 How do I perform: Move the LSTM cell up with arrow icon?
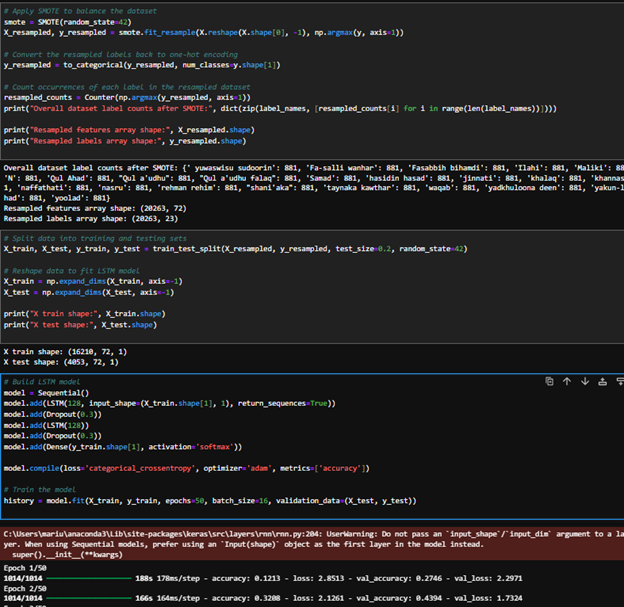pos(566,381)
